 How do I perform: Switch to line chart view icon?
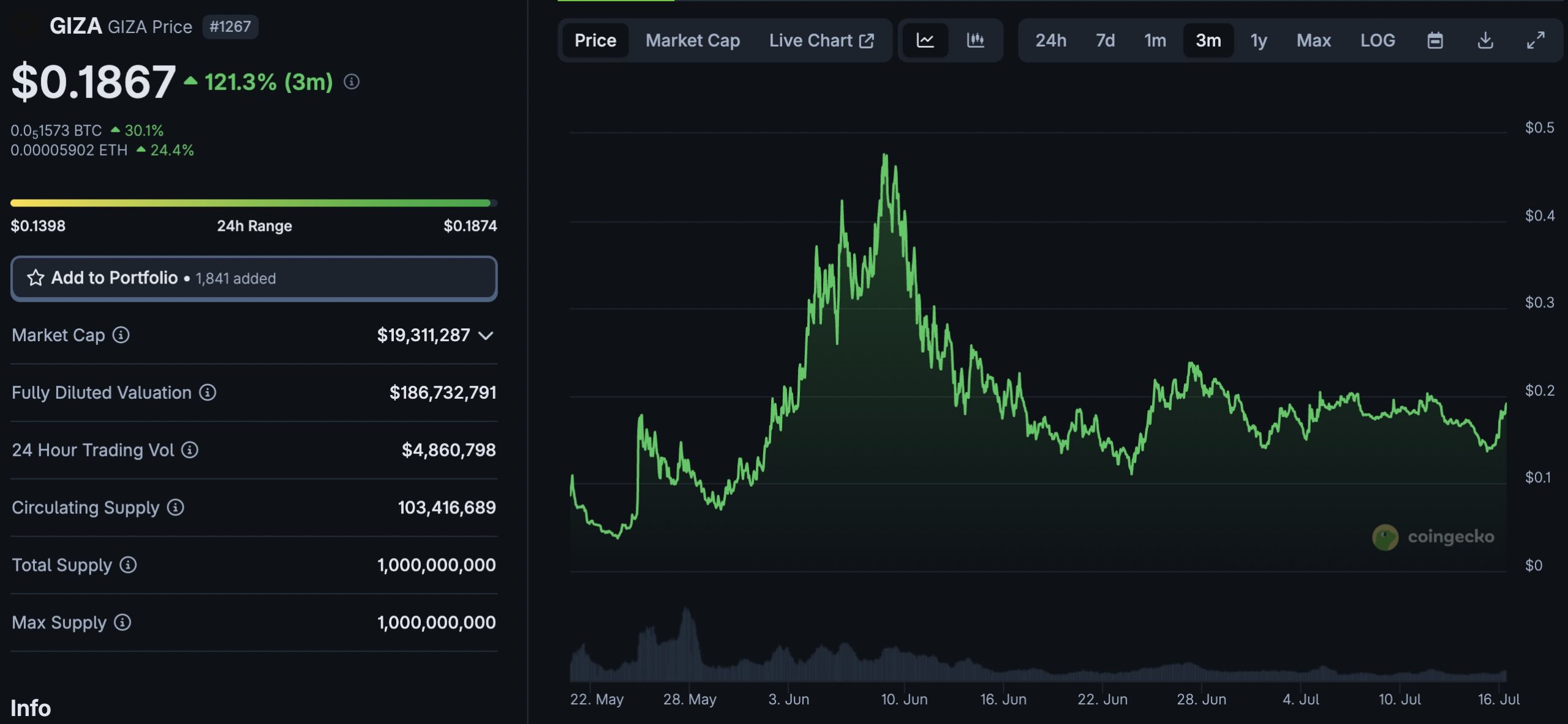point(925,40)
